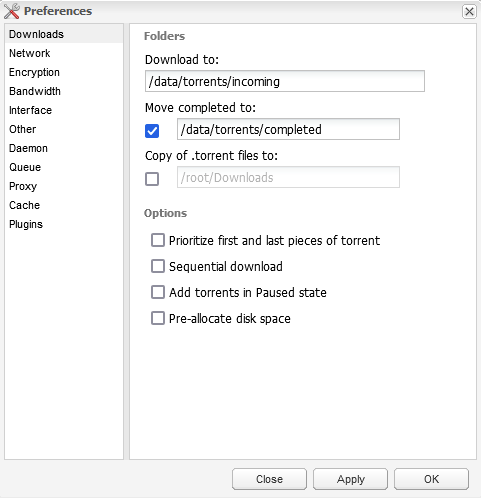Uncheck the Move completed to checkbox
The width and height of the screenshot is (481, 498).
pyautogui.click(x=152, y=131)
